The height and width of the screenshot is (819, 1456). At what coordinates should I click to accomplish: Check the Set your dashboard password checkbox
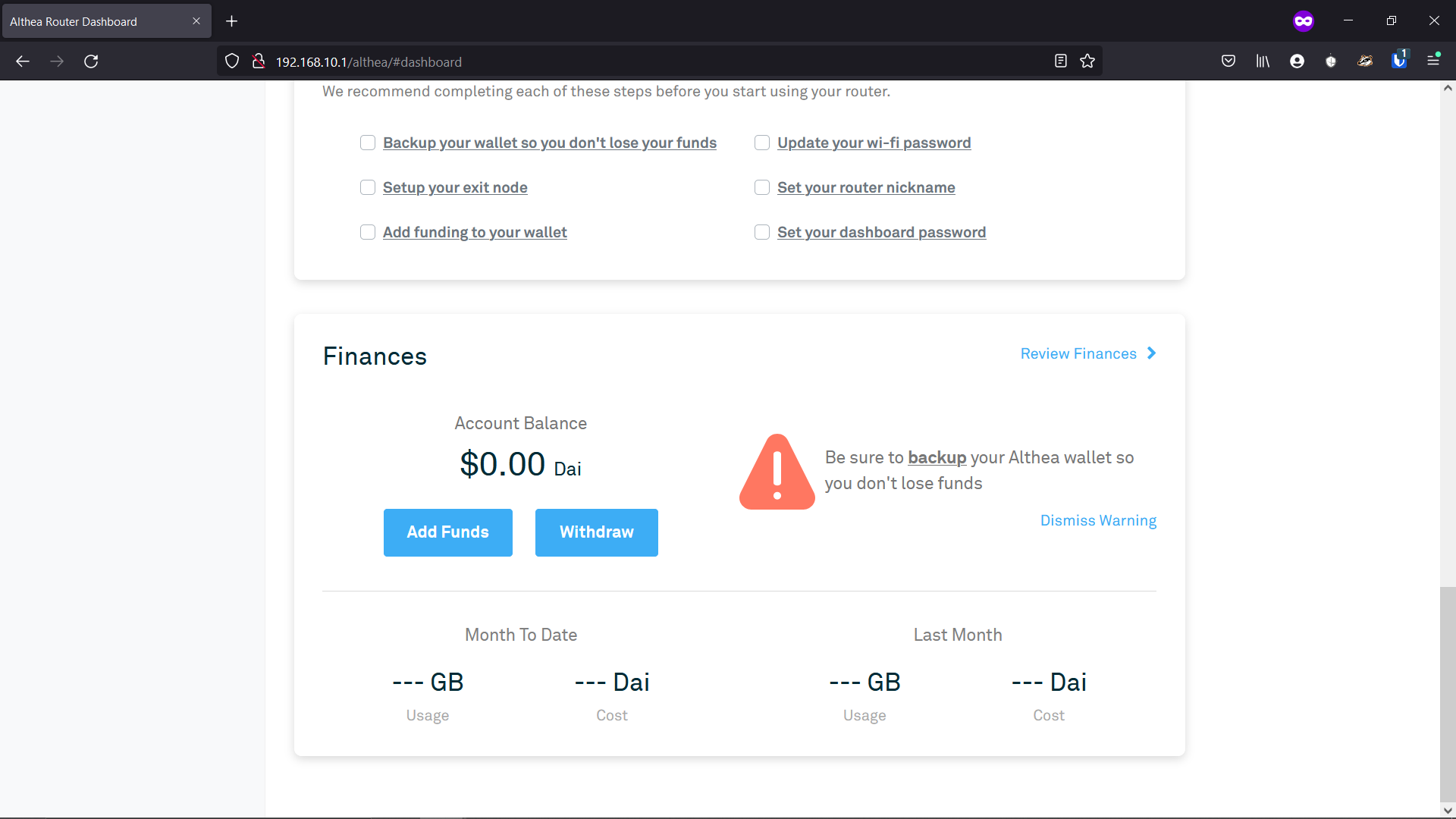pos(762,232)
